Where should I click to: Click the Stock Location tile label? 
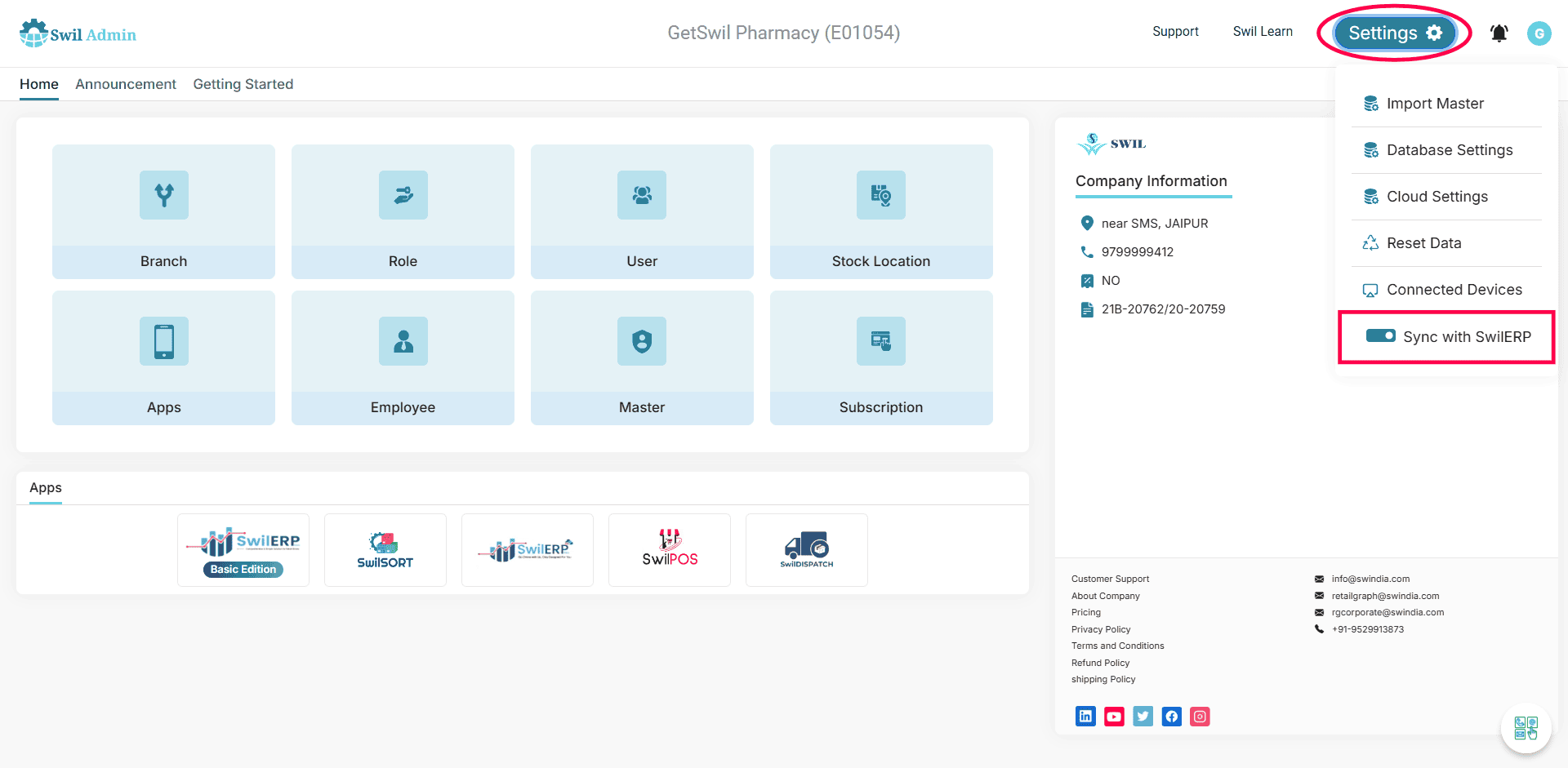click(x=881, y=261)
